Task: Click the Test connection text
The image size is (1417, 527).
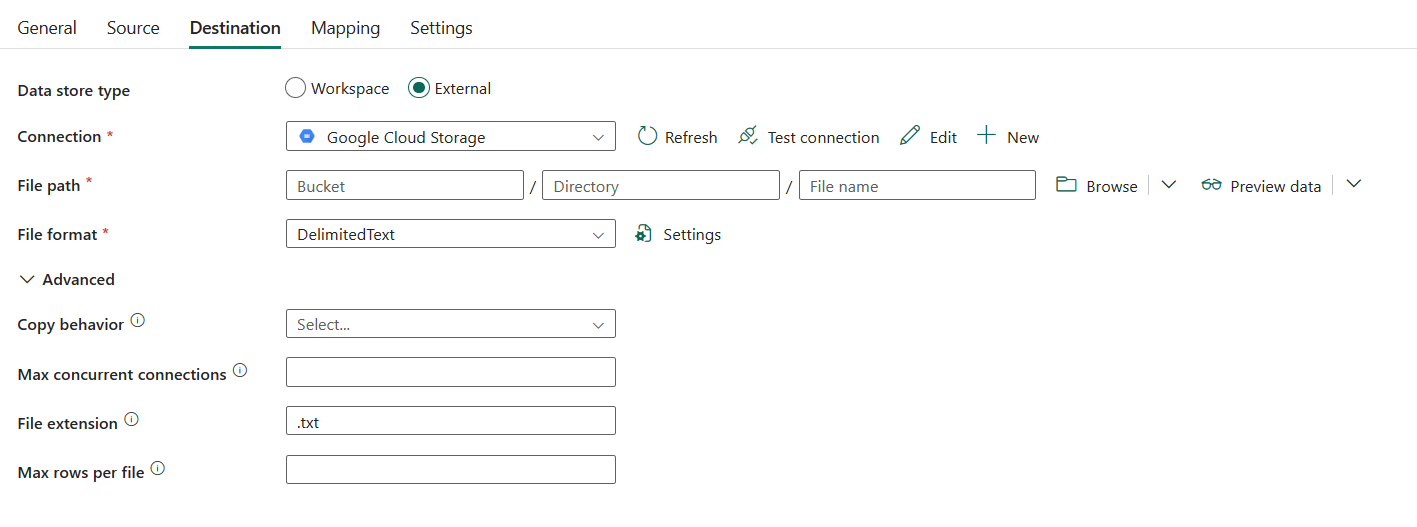Action: tap(823, 138)
